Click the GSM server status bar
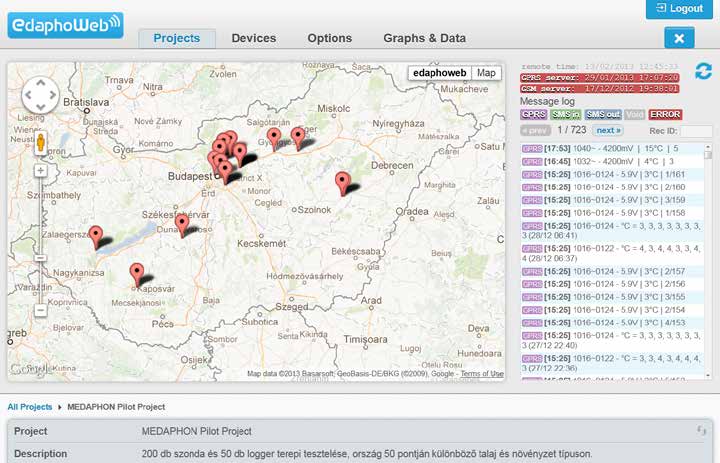 pyautogui.click(x=600, y=89)
